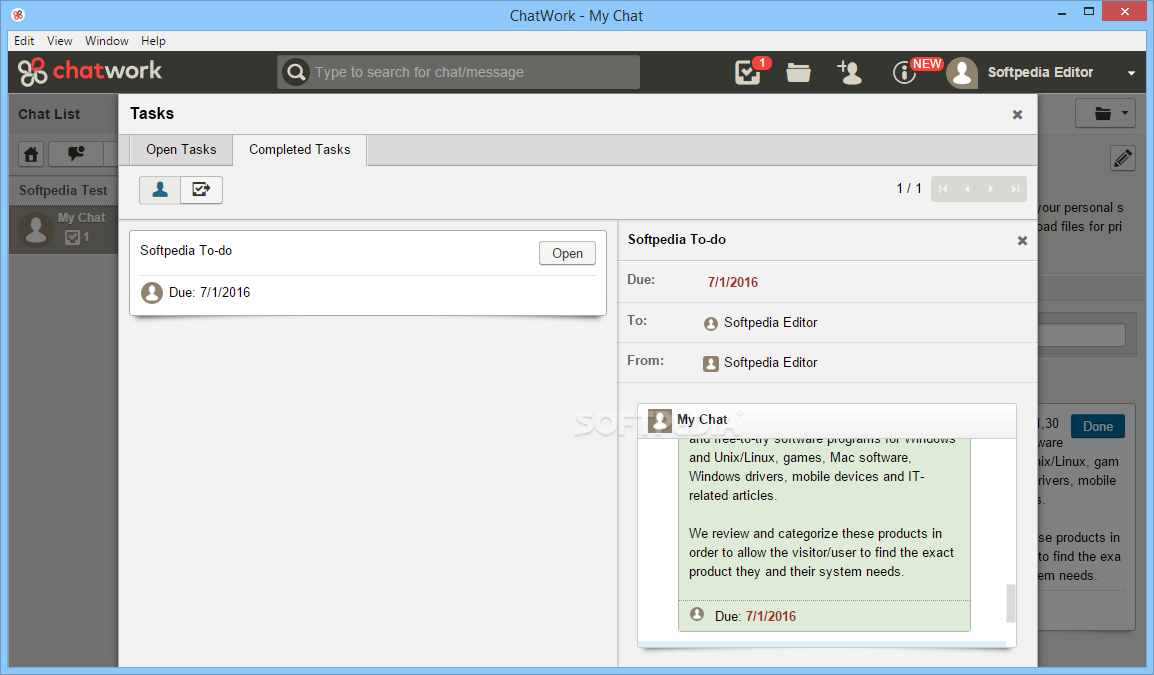Click the avatar beside Due: 7/1/2016 in the task card
The width and height of the screenshot is (1154, 675).
(x=152, y=293)
